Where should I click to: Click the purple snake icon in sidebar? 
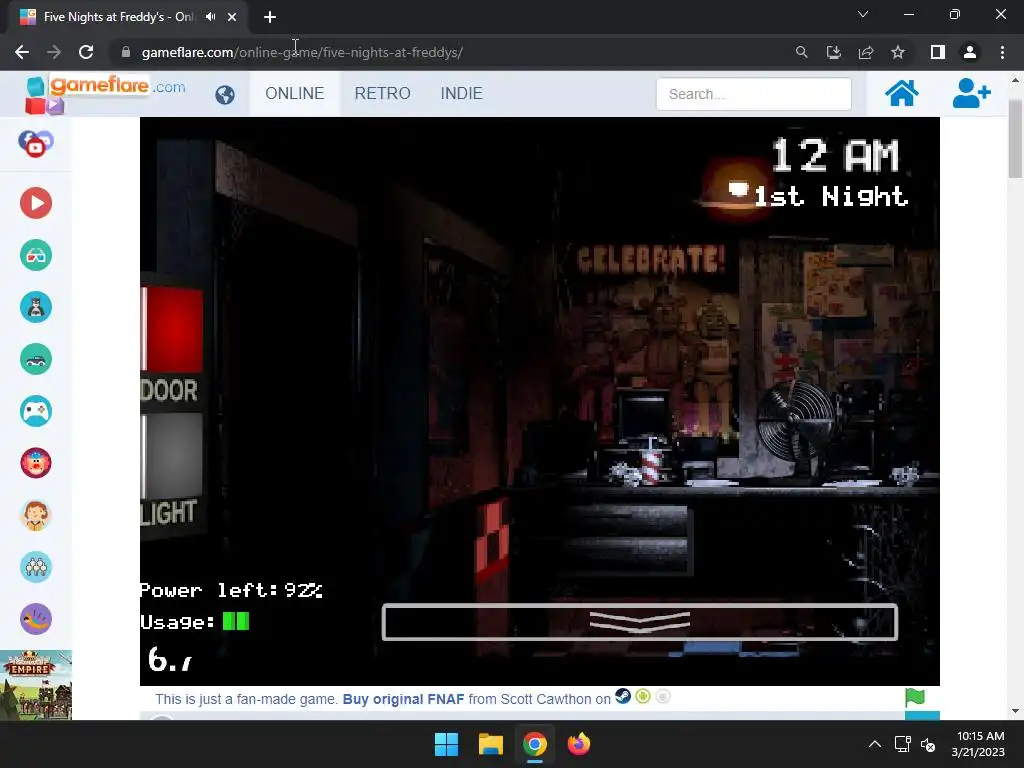36,618
